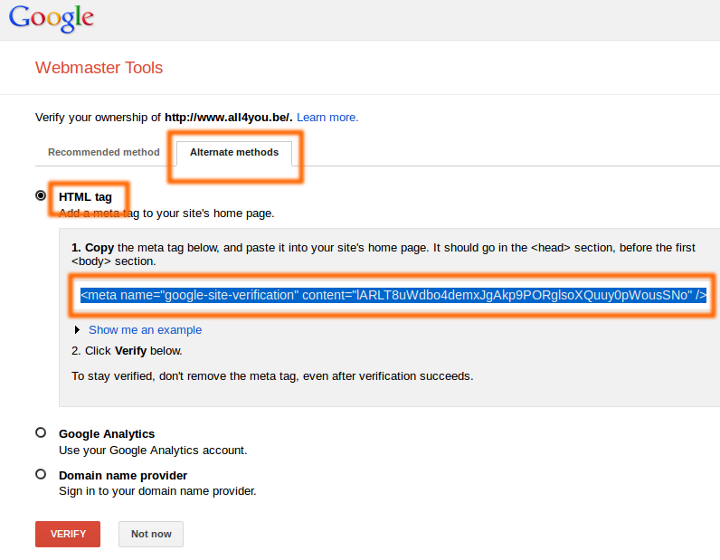Click the '1. Copy the meta tag below' instruction
The image size is (720, 560).
coord(383,254)
